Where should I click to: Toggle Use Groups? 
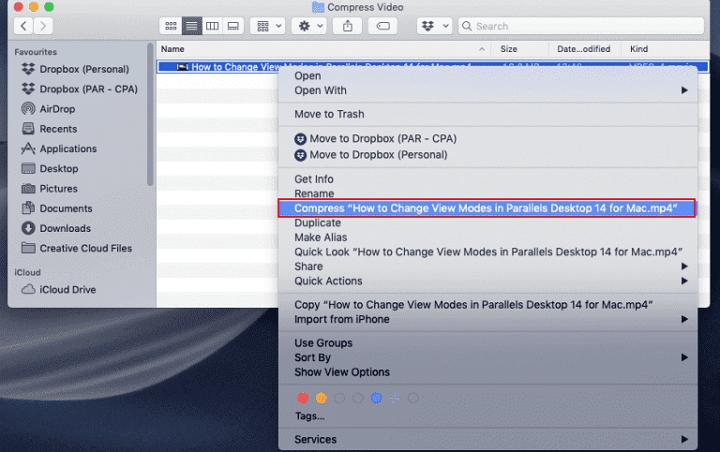point(488,343)
